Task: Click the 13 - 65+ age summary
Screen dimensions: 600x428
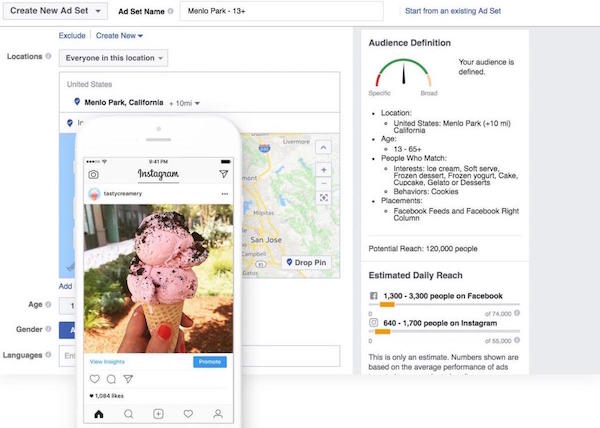Action: pyautogui.click(x=407, y=149)
